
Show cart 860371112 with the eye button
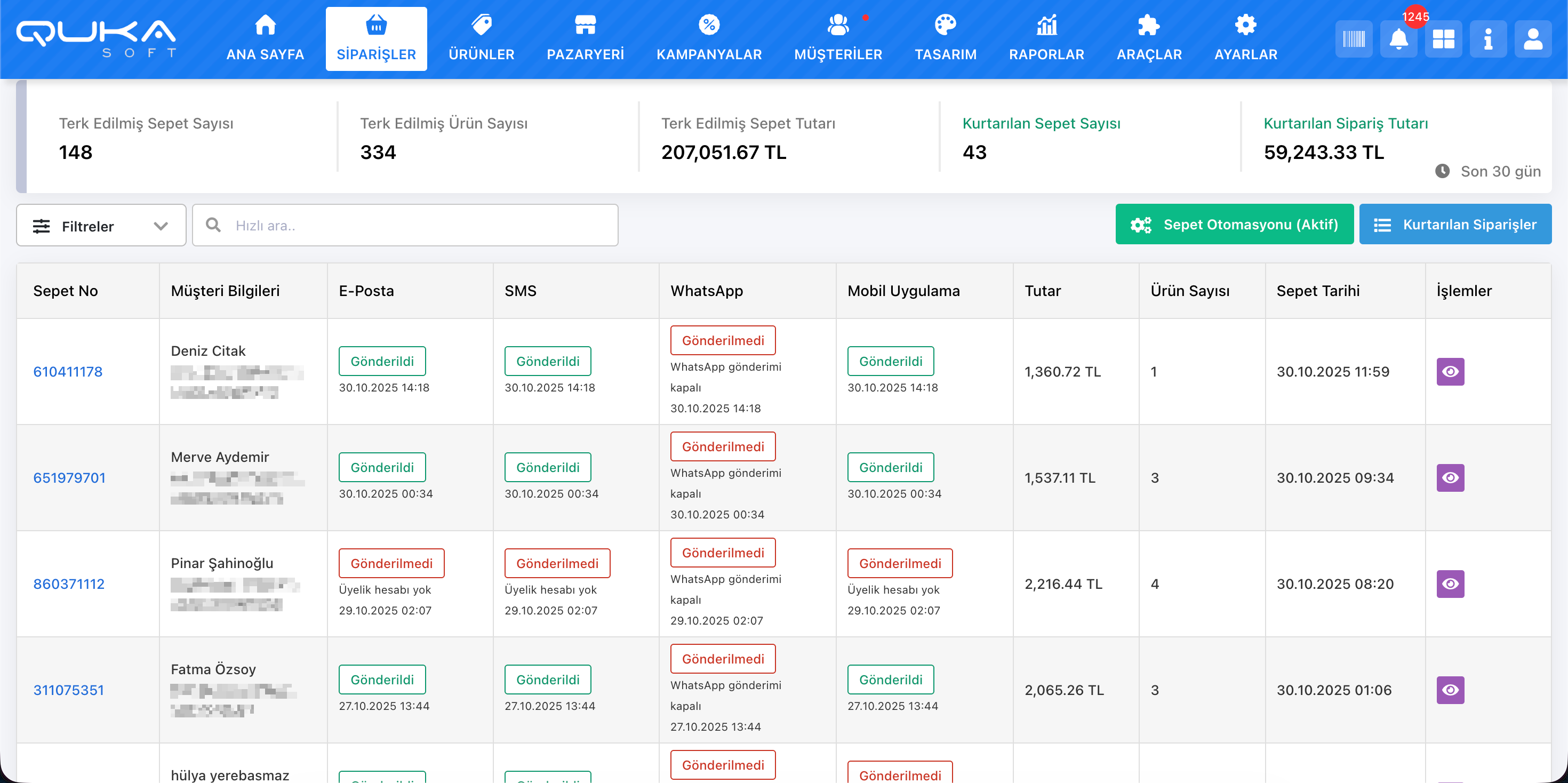(1450, 584)
